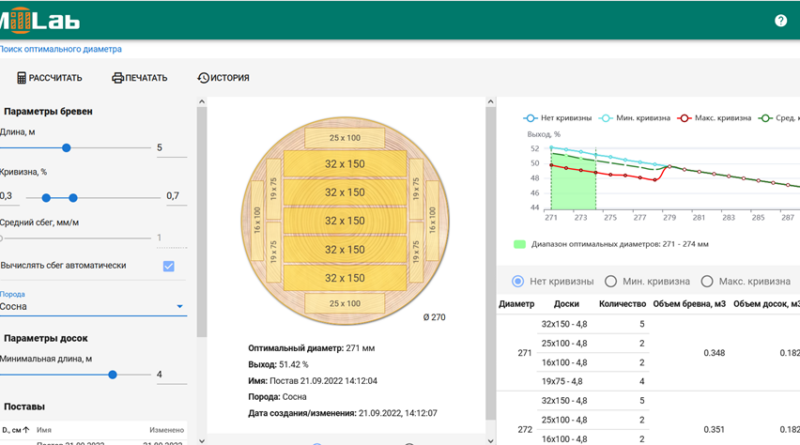The image size is (800, 445).
Task: Click the Минимальная длина slider handle
Action: 113,375
